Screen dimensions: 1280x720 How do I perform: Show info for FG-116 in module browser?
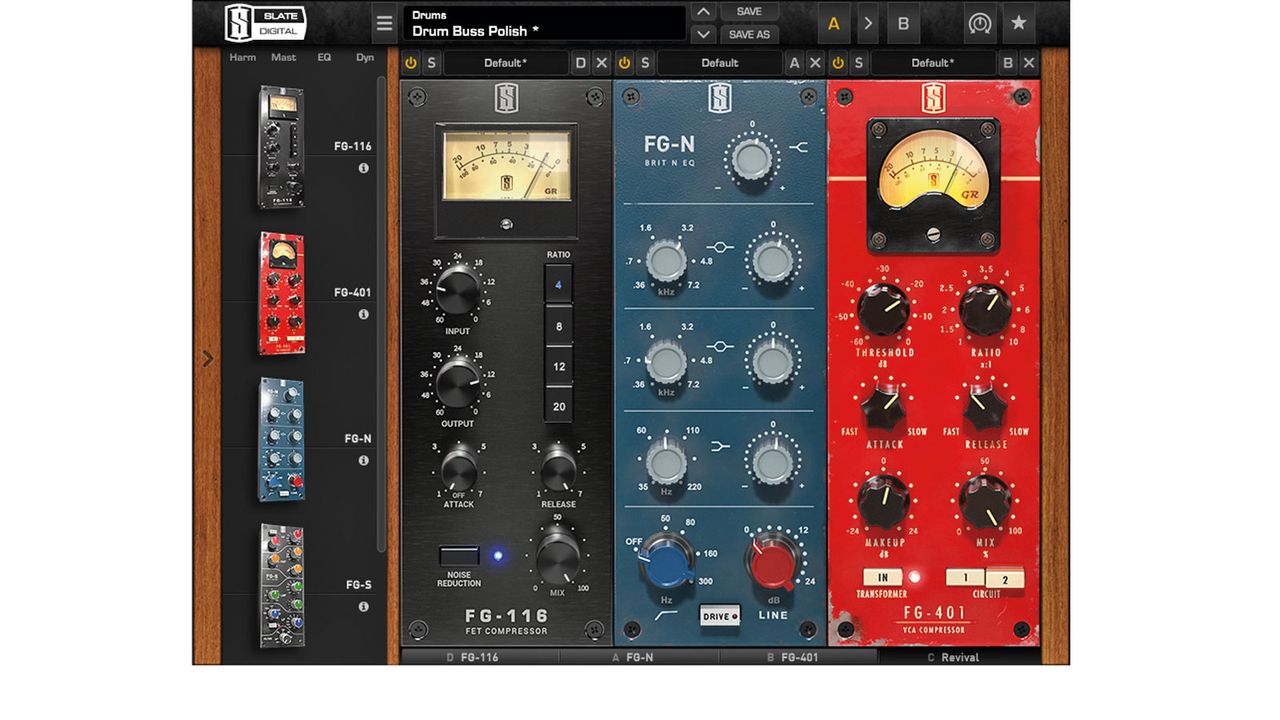point(364,168)
